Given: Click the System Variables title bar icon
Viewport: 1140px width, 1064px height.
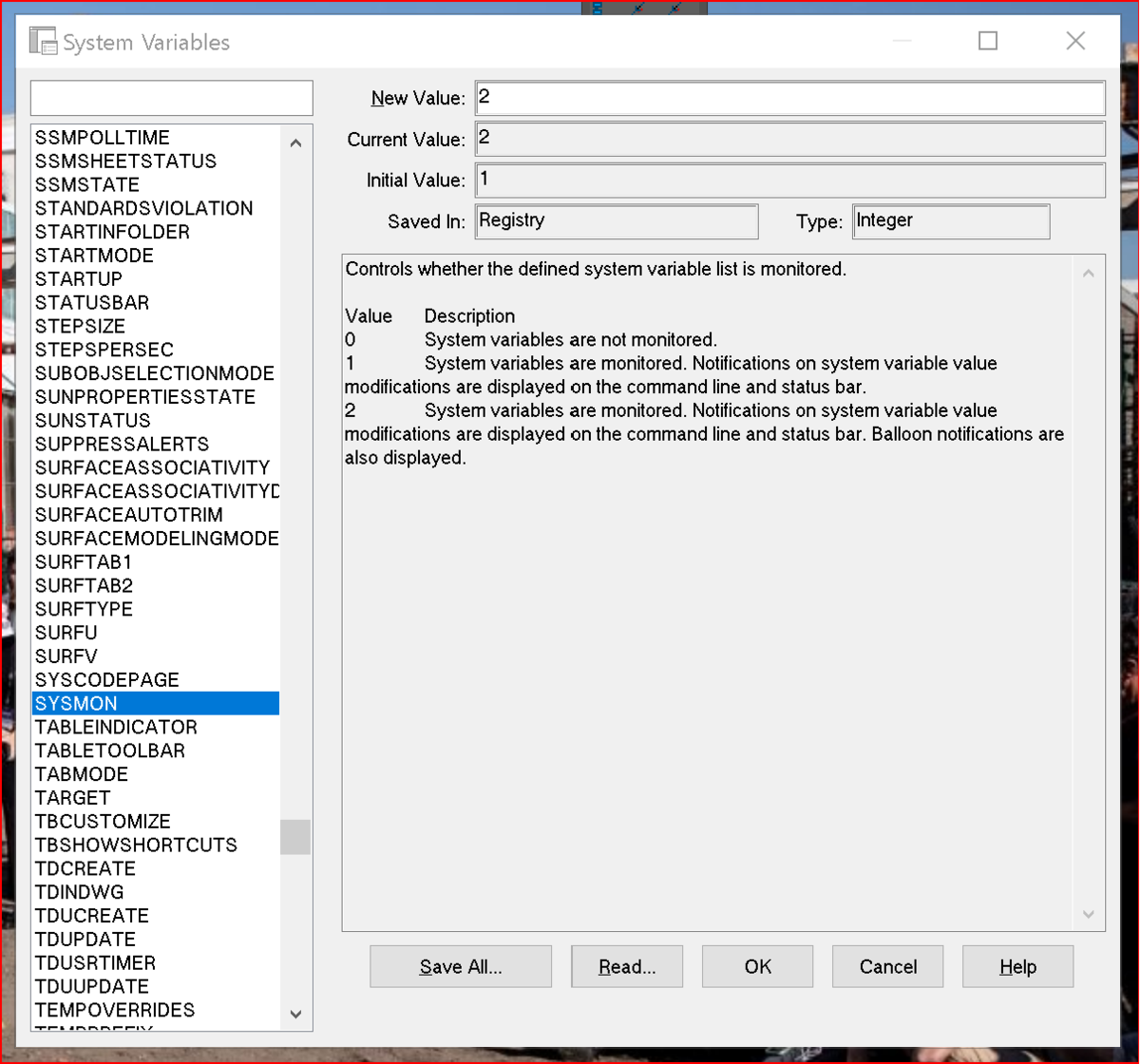Looking at the screenshot, I should [43, 42].
